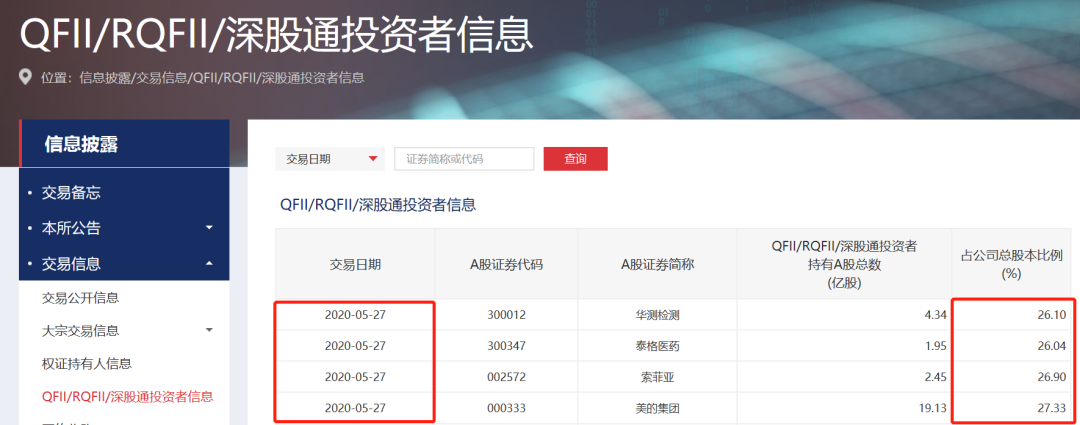Open 交易备忘 in the sidebar
Viewport: 1080px width, 425px height.
(x=71, y=192)
